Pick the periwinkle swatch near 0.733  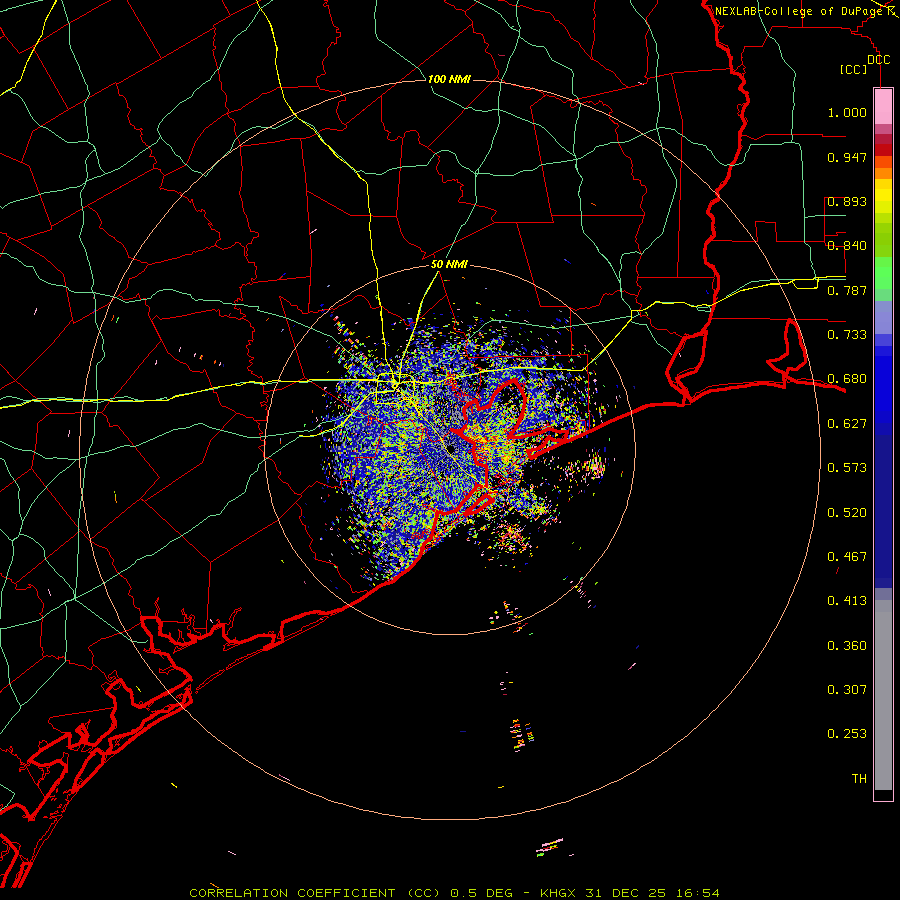883,317
